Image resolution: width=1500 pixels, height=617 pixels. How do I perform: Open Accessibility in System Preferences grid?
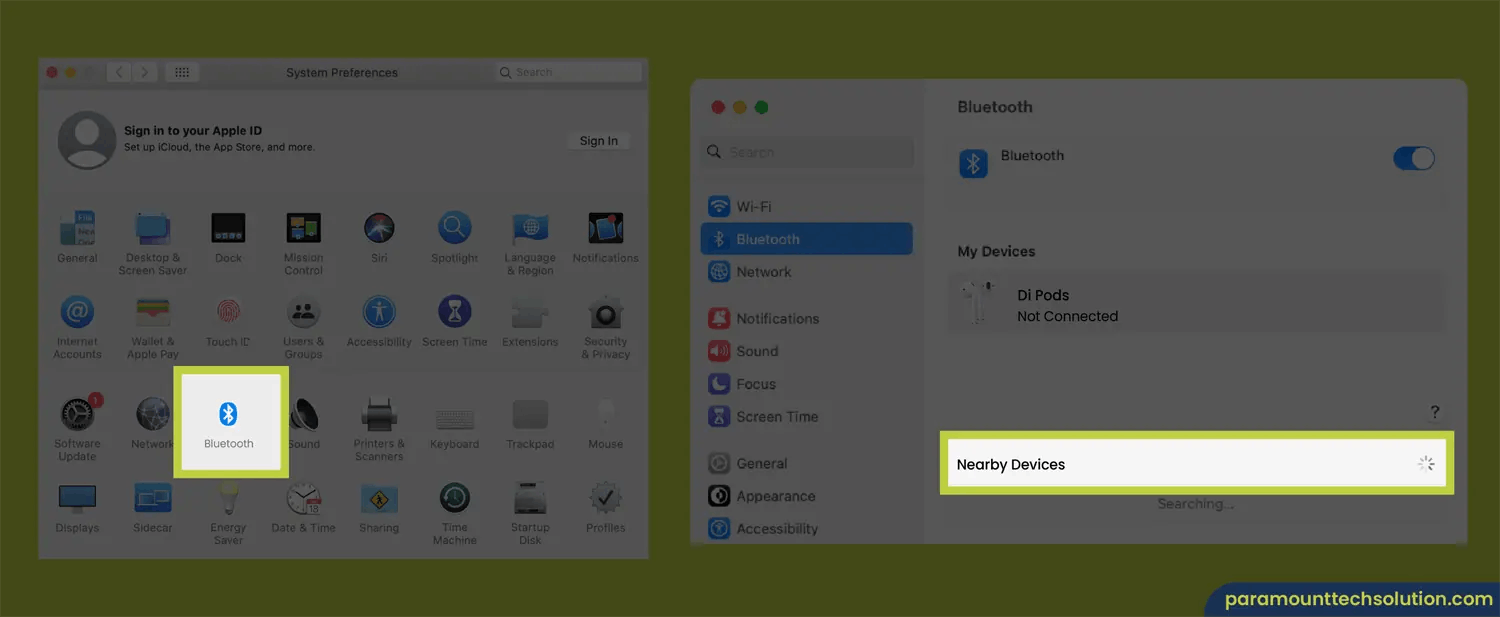coord(379,321)
